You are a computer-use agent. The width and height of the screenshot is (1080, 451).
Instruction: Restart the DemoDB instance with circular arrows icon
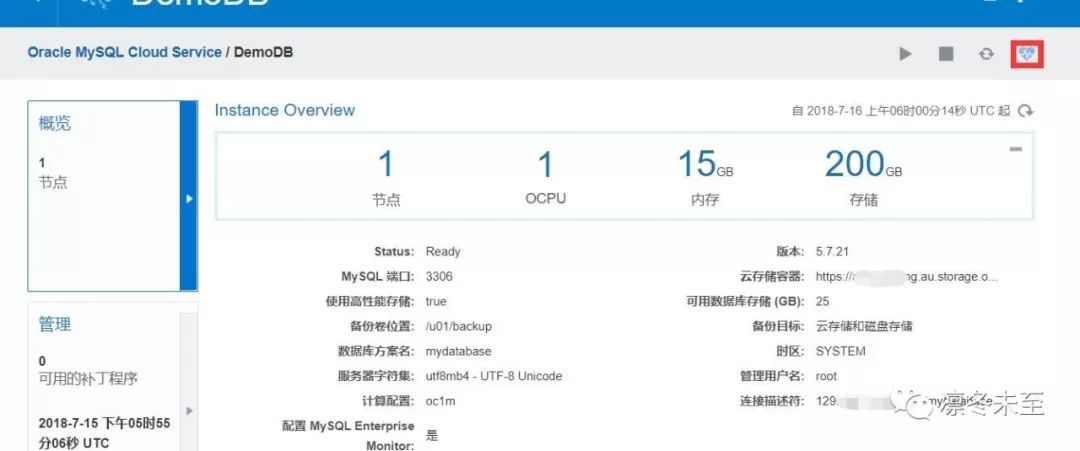click(986, 54)
